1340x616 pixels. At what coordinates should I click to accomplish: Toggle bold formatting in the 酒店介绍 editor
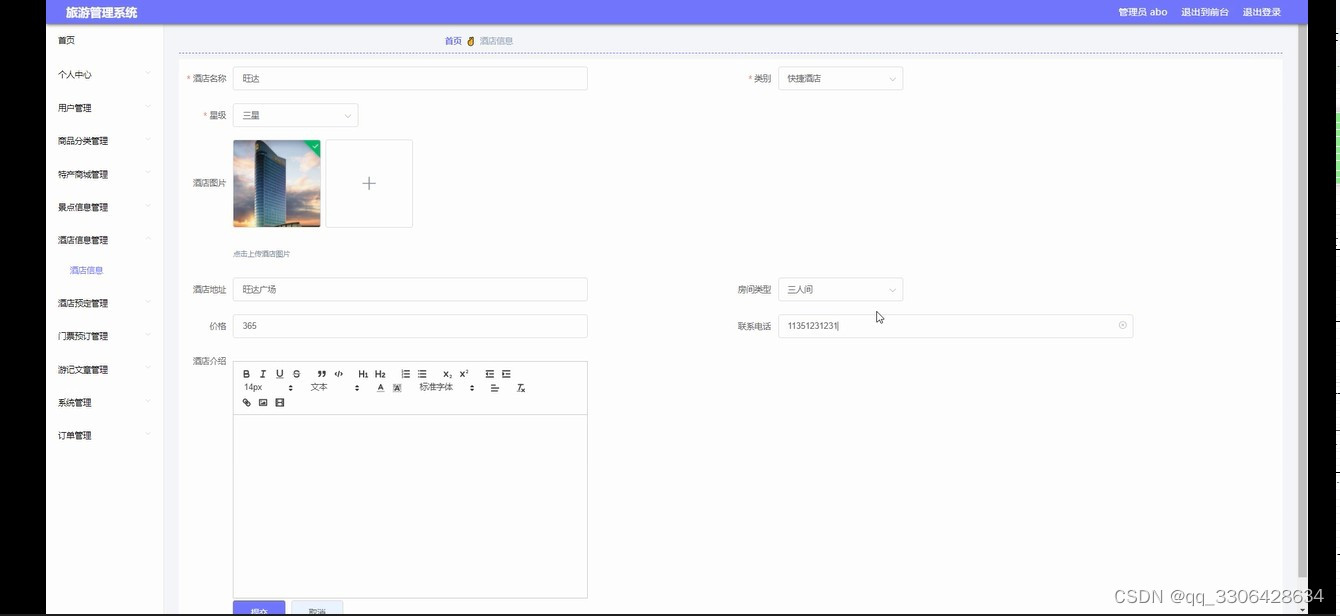tap(246, 373)
